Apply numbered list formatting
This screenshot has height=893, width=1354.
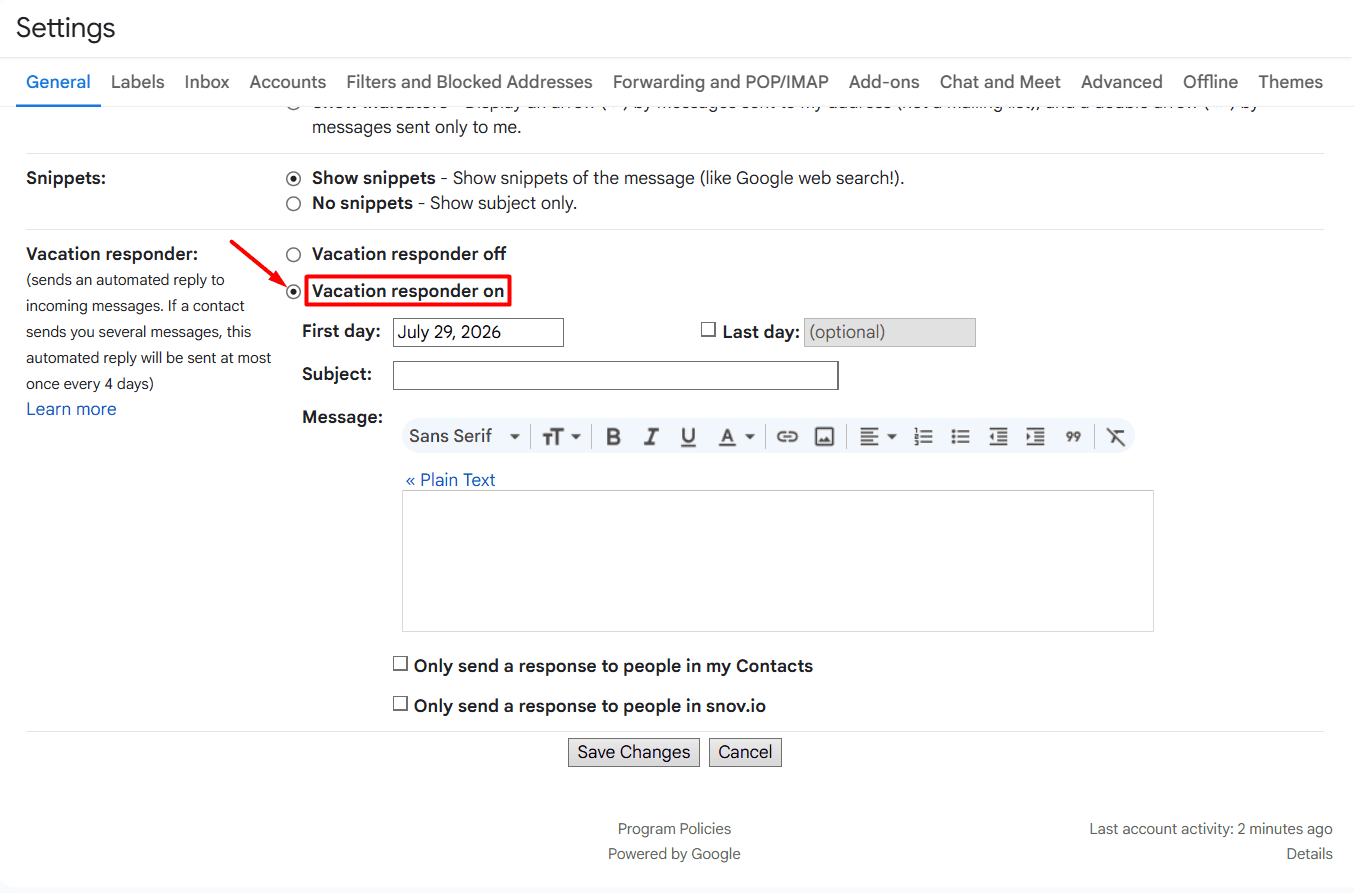(924, 436)
